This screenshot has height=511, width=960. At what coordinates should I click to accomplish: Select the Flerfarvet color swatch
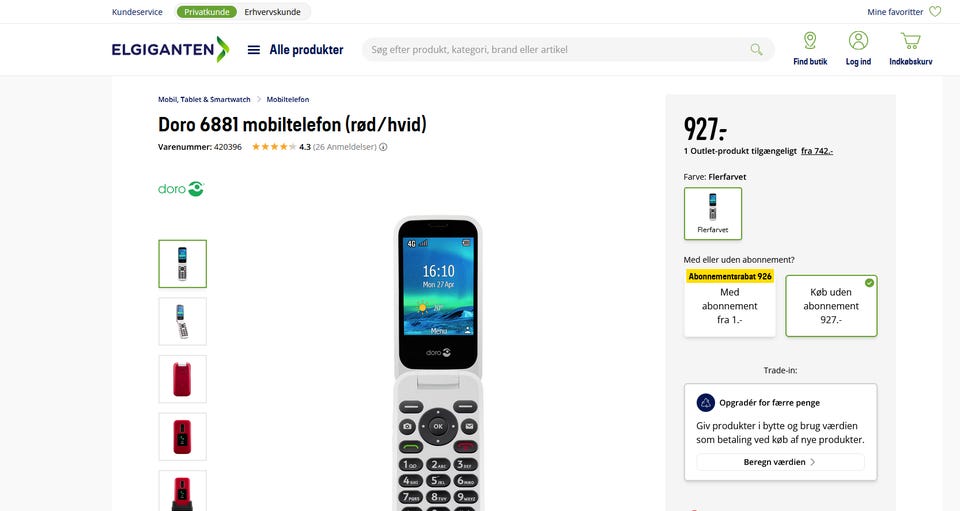point(713,213)
